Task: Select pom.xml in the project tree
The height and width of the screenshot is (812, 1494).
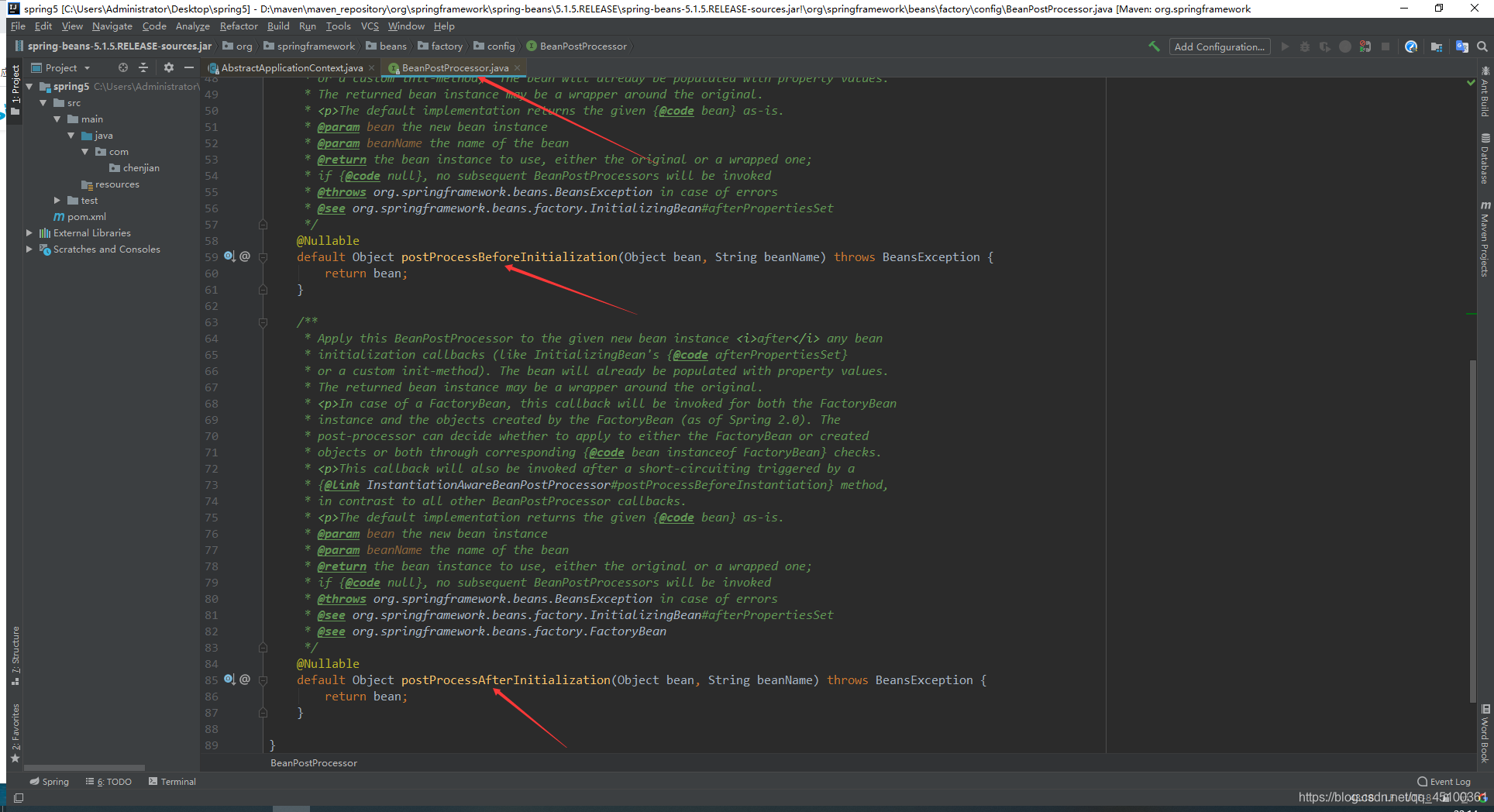Action: [x=80, y=216]
